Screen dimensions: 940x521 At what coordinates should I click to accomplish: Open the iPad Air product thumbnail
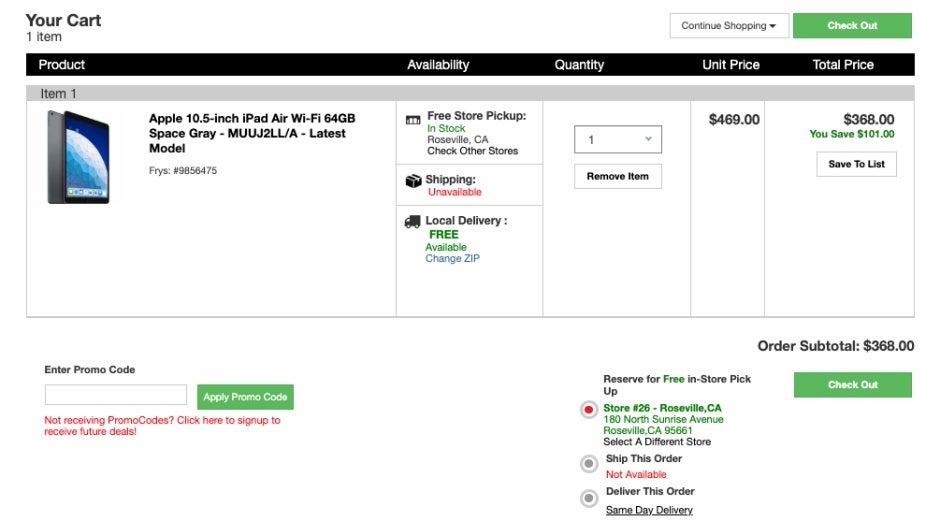78,157
